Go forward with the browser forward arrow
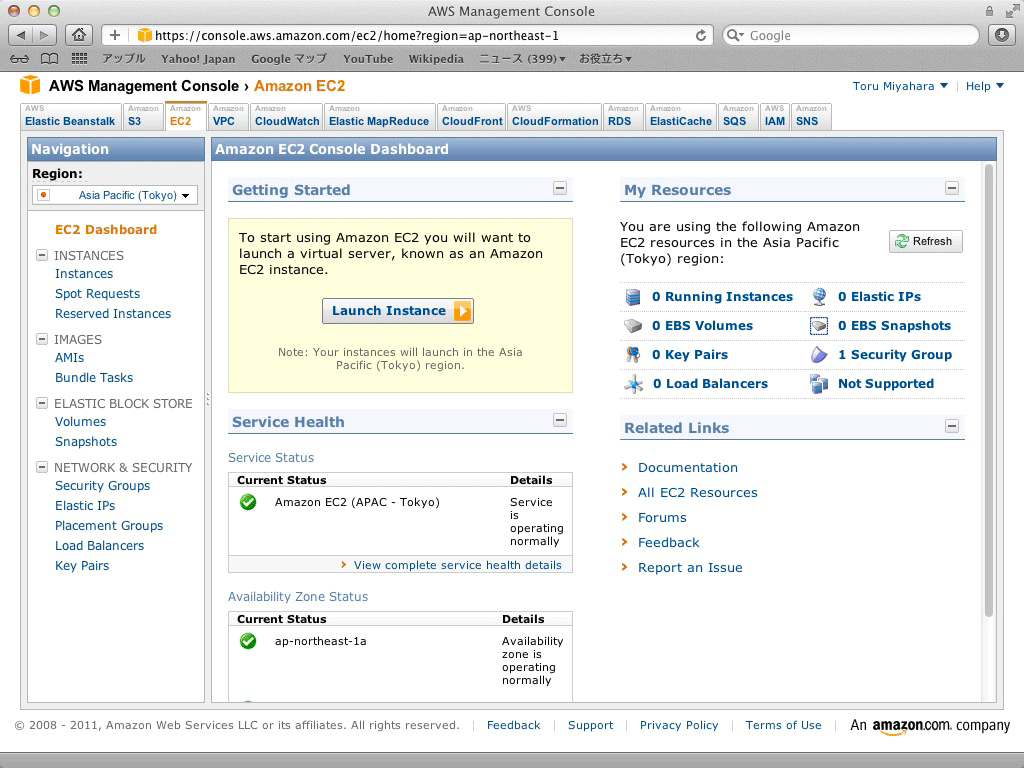This screenshot has width=1024, height=768. coord(44,35)
